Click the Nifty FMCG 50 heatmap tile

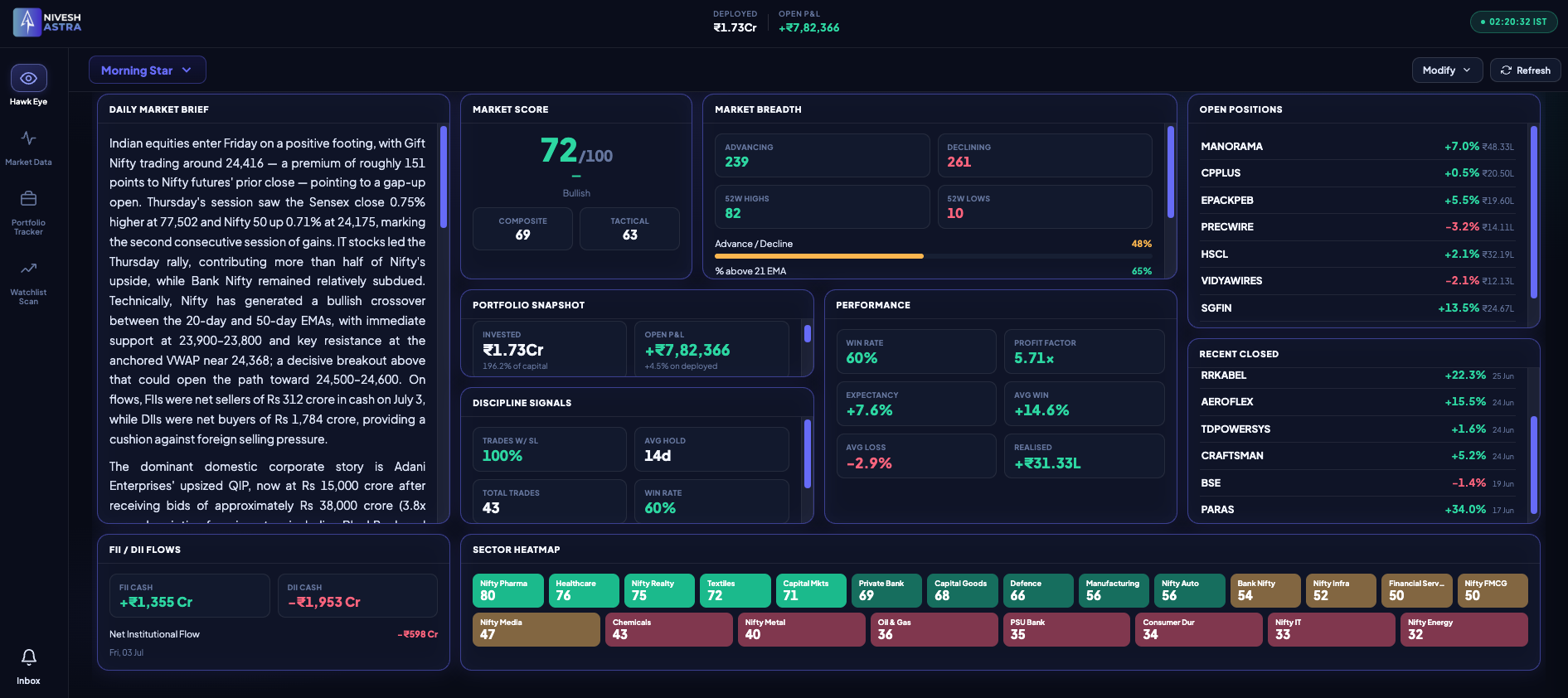pyautogui.click(x=1493, y=590)
